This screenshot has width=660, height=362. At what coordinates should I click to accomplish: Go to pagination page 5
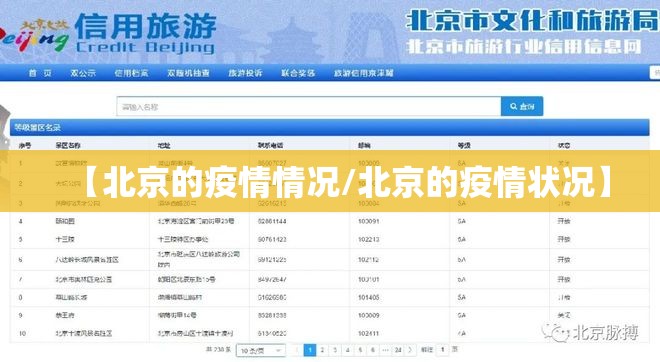pos(360,350)
